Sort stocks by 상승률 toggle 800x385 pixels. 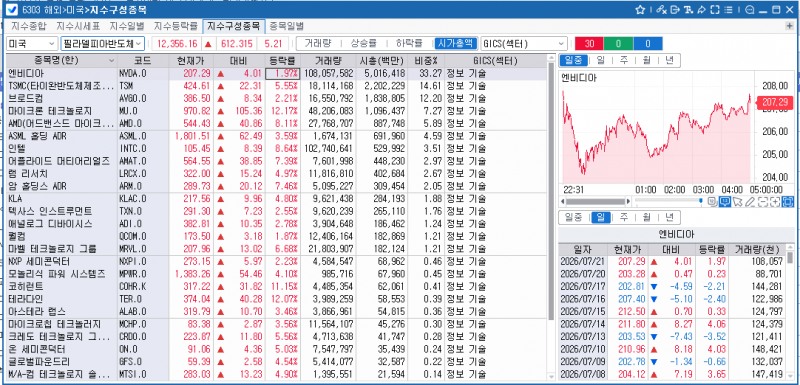365,44
